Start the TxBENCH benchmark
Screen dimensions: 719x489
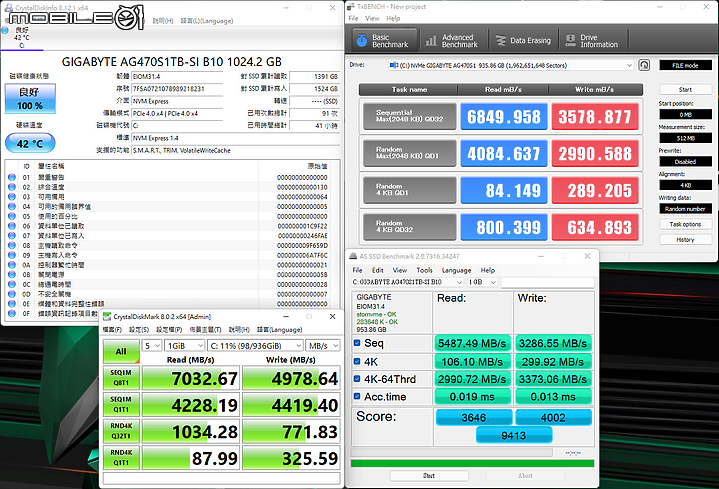[x=685, y=89]
